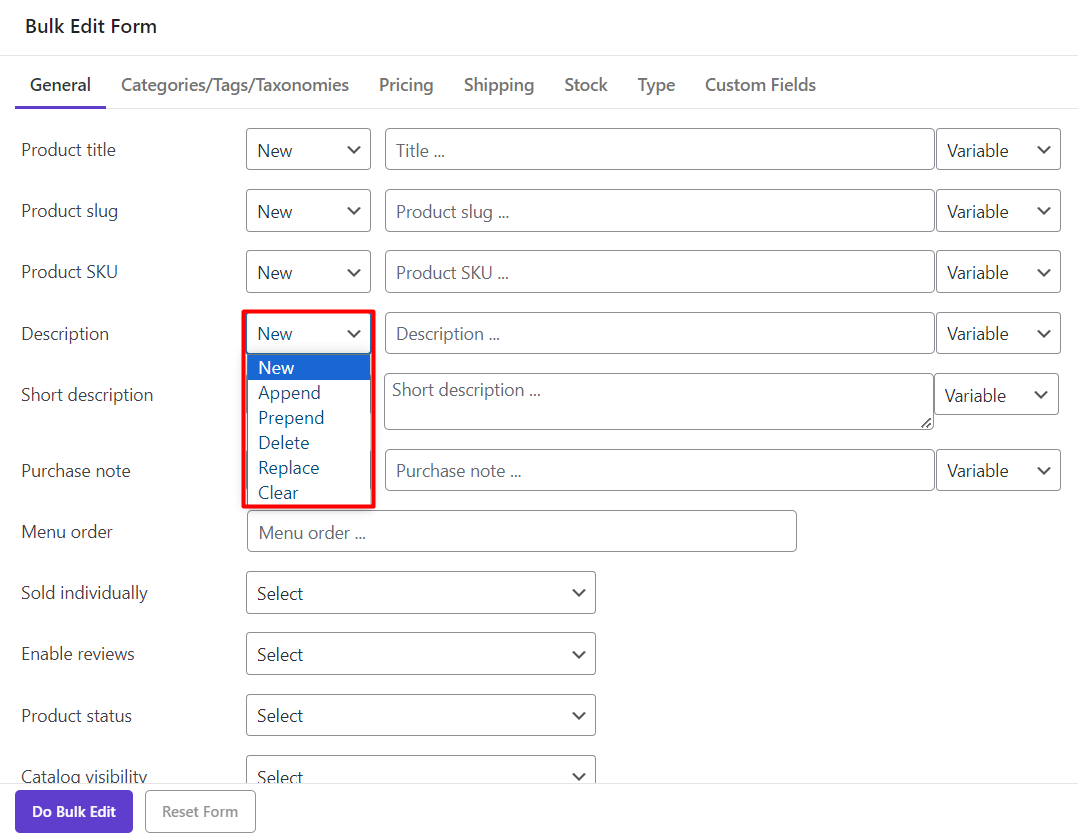Select the Replace option in dropdown

tap(288, 468)
